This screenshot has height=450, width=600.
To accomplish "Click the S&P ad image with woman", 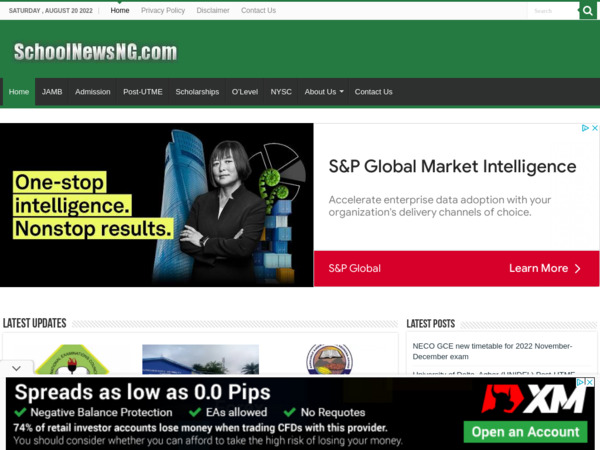I will click(157, 205).
